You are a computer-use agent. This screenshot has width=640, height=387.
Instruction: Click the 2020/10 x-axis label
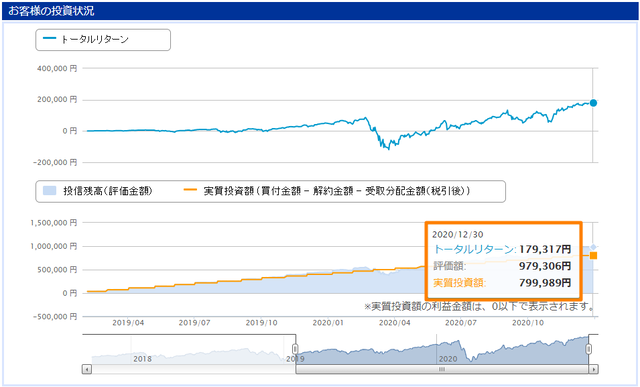click(x=528, y=323)
